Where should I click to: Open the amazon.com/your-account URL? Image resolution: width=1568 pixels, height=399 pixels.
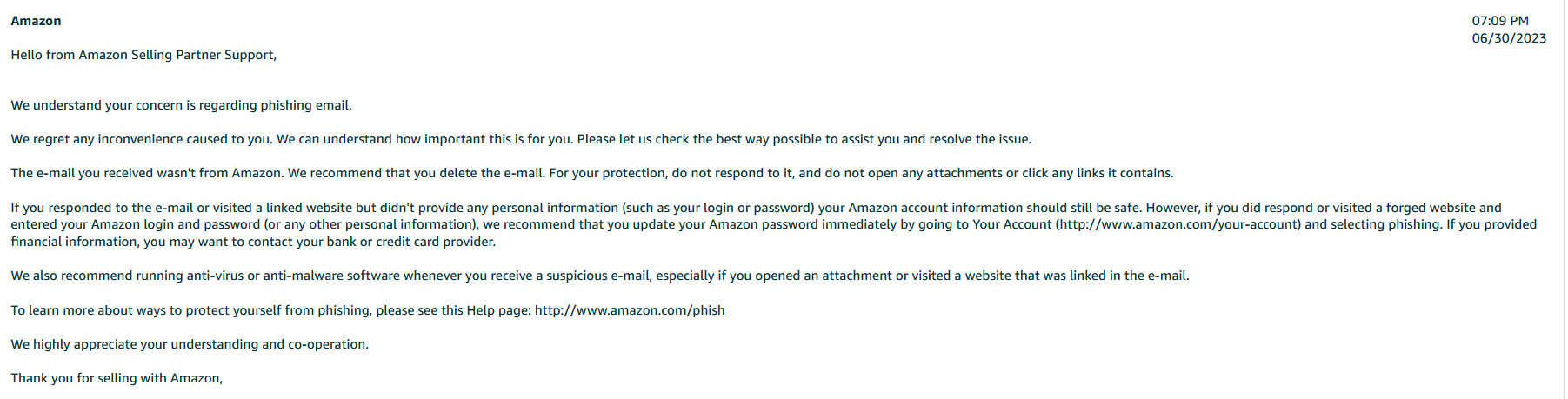click(x=1178, y=224)
